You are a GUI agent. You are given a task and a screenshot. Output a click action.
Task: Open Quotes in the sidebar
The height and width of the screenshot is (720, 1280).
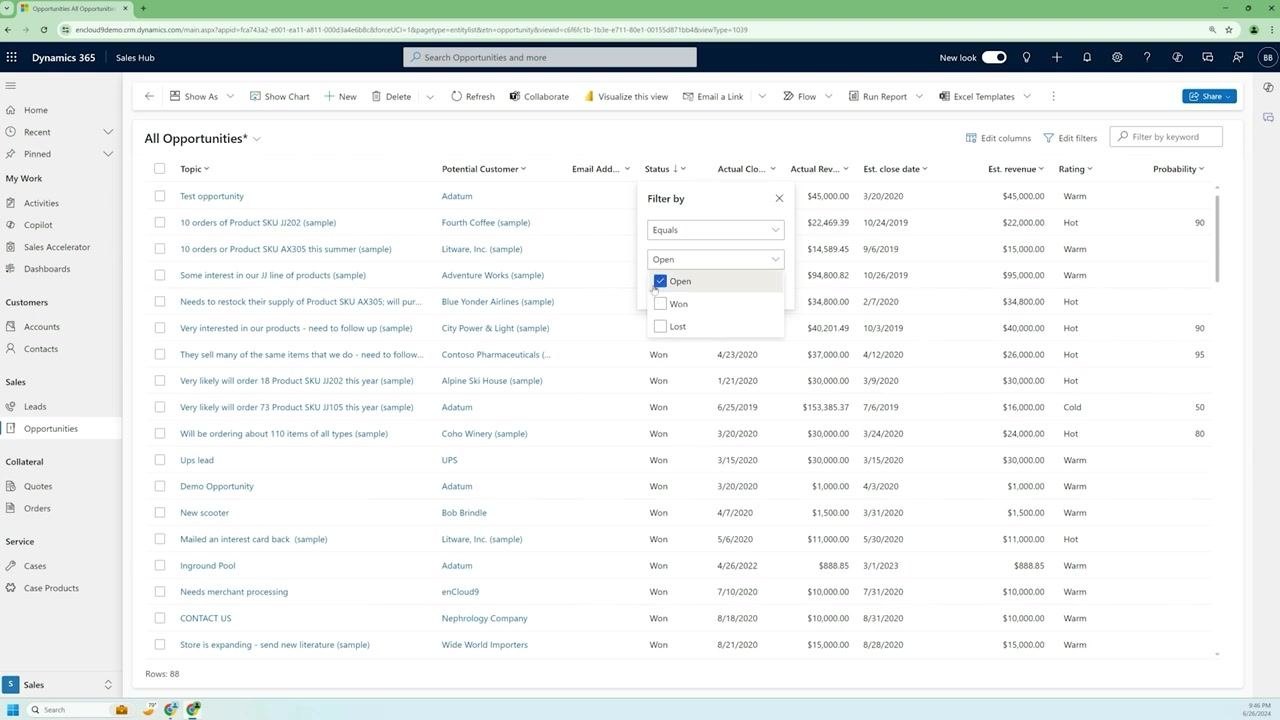pos(38,486)
